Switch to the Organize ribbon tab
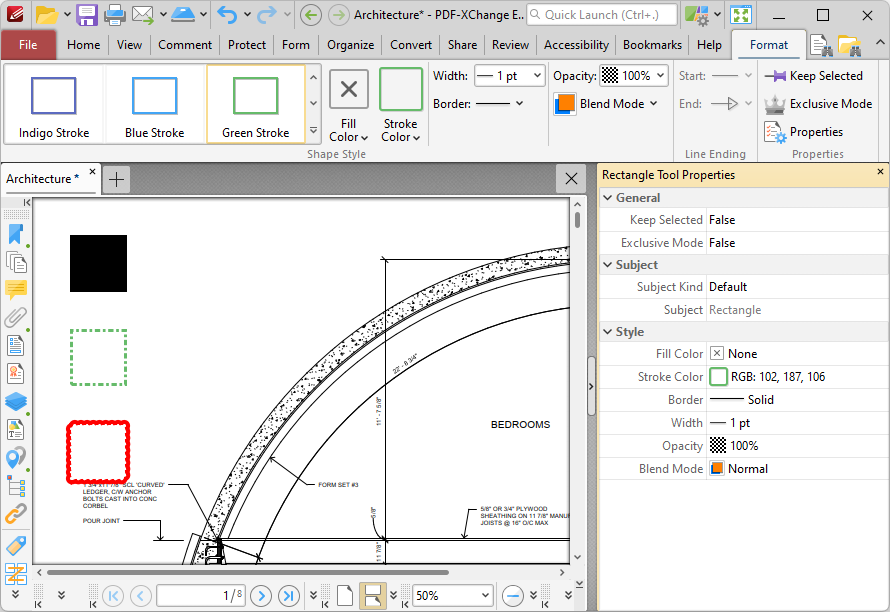Screen dimensions: 890x612 pyautogui.click(x=350, y=44)
